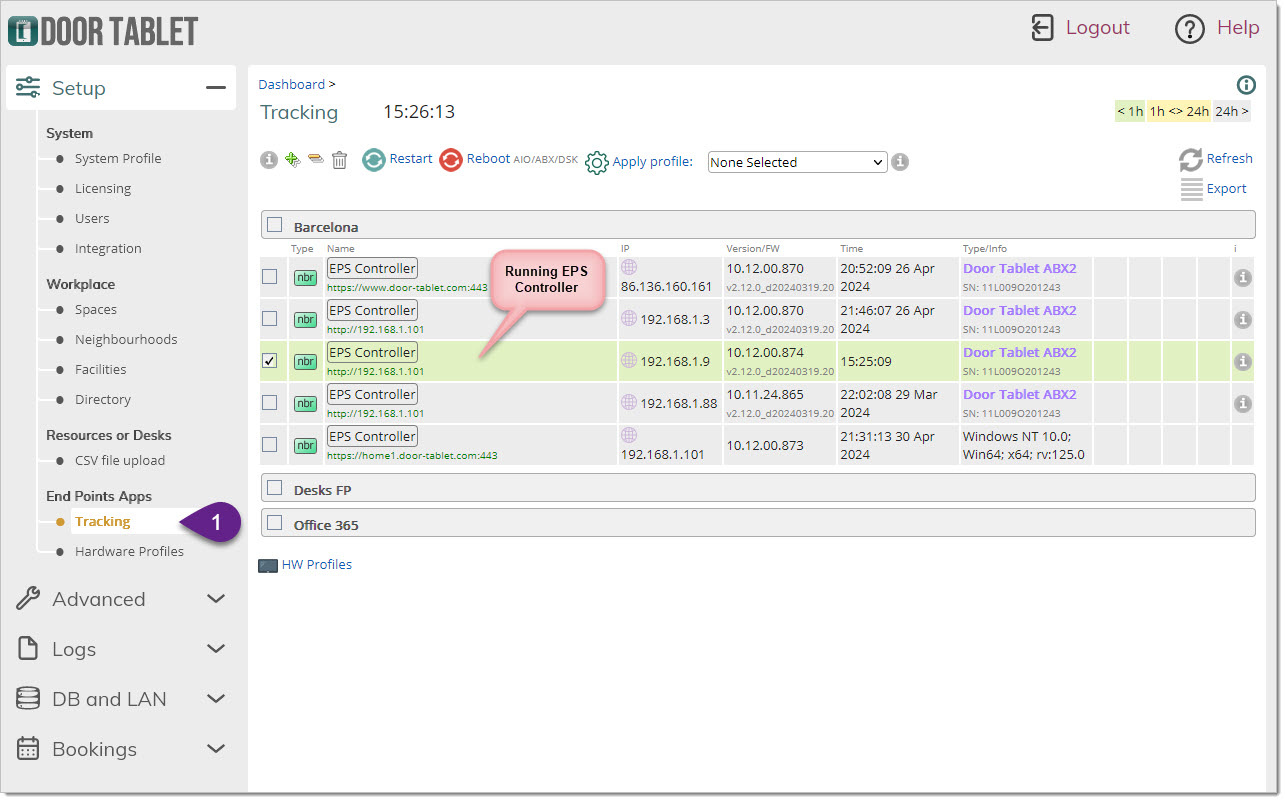Screen dimensions: 1285x801
Task: Check the Barcelona group checkbox
Action: pos(275,226)
